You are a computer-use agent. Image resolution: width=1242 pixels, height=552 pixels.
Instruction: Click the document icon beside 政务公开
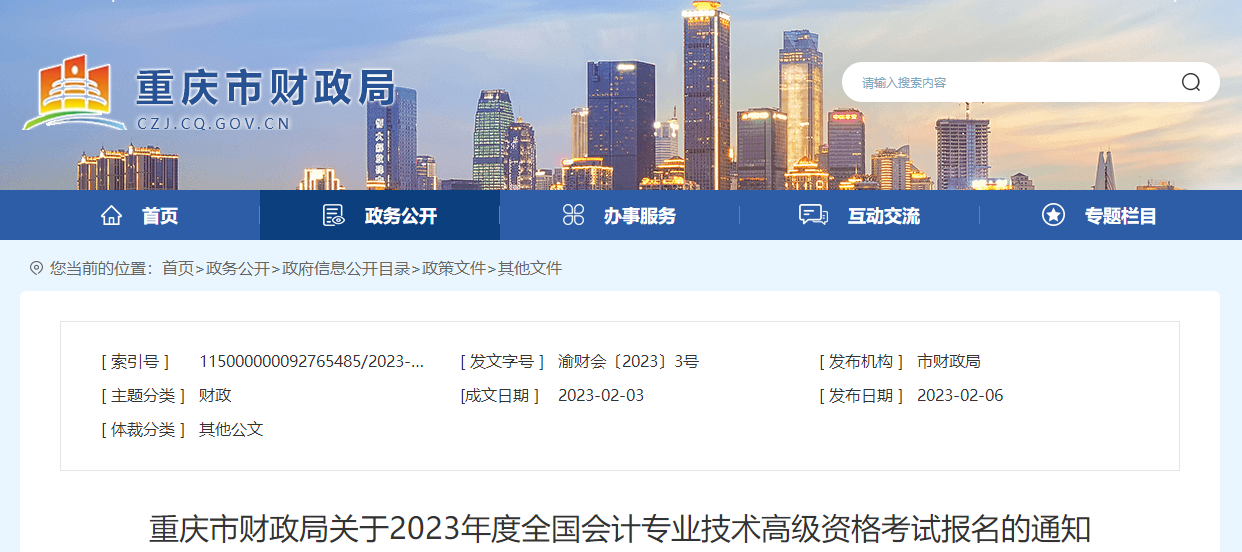pos(333,215)
